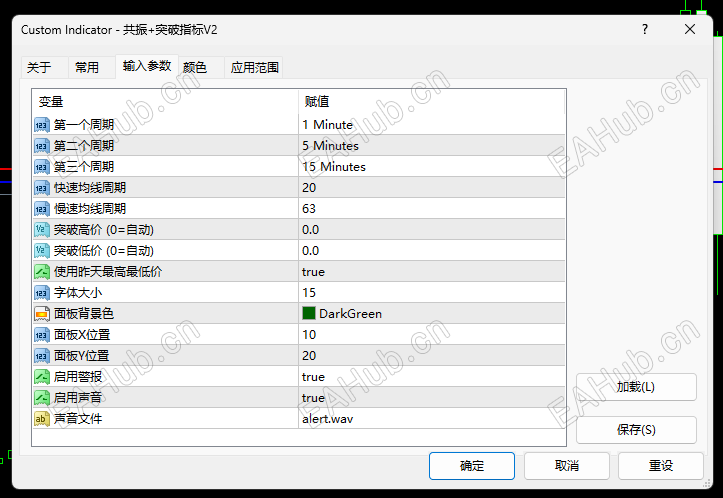Click the boolean icon beside 使用昨天最高最低价
Viewport: 723px width, 498px height.
41,272
